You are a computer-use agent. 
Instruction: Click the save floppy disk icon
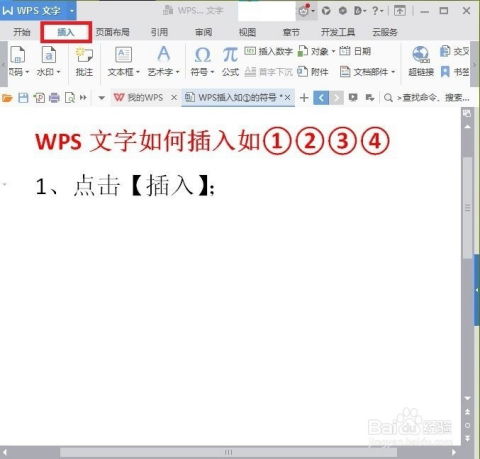click(x=23, y=98)
